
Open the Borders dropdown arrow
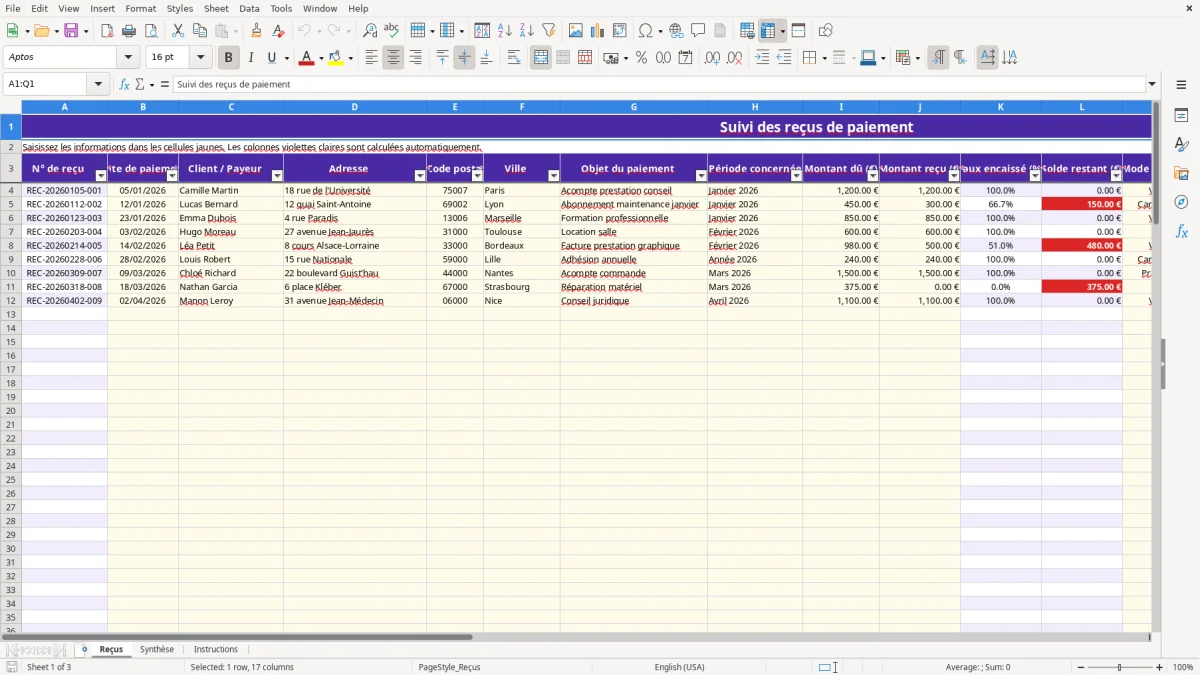(823, 58)
